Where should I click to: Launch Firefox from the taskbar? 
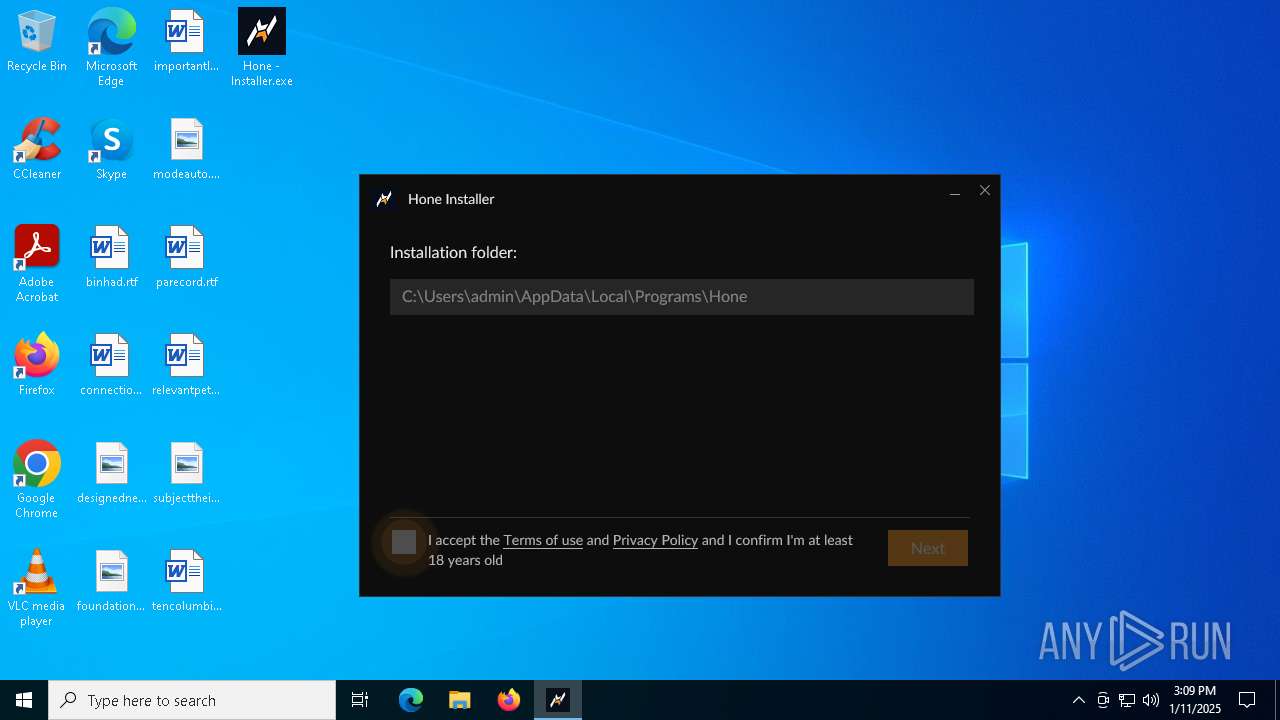tap(509, 700)
